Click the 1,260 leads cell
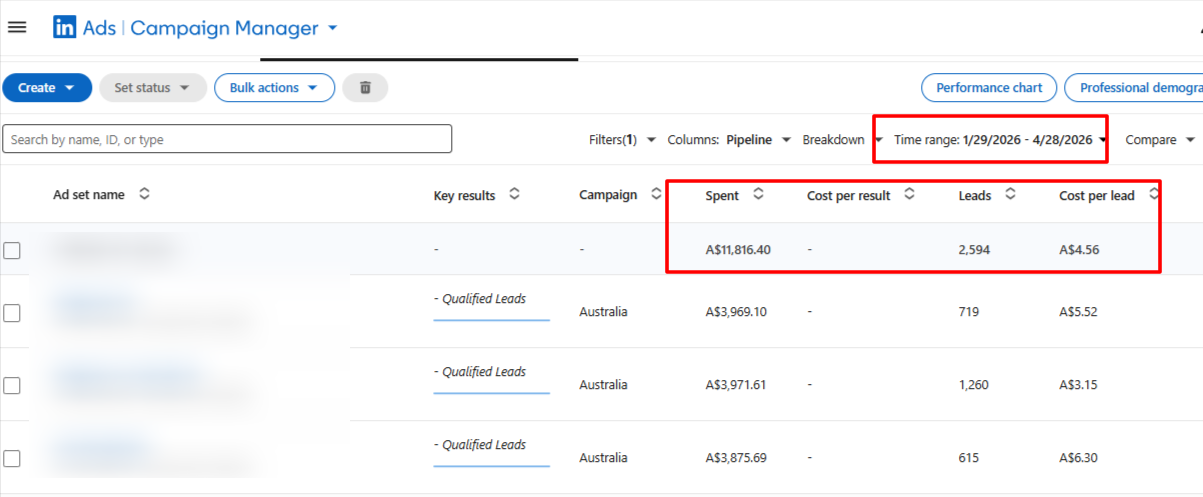This screenshot has height=497, width=1203. (x=974, y=384)
